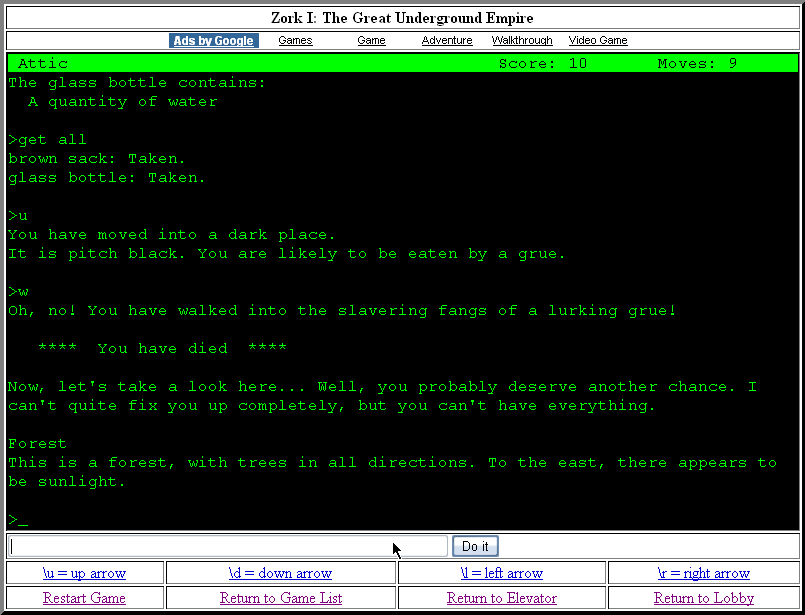Click the green status bar showing Attic
Image resolution: width=805 pixels, height=615 pixels.
click(41, 63)
